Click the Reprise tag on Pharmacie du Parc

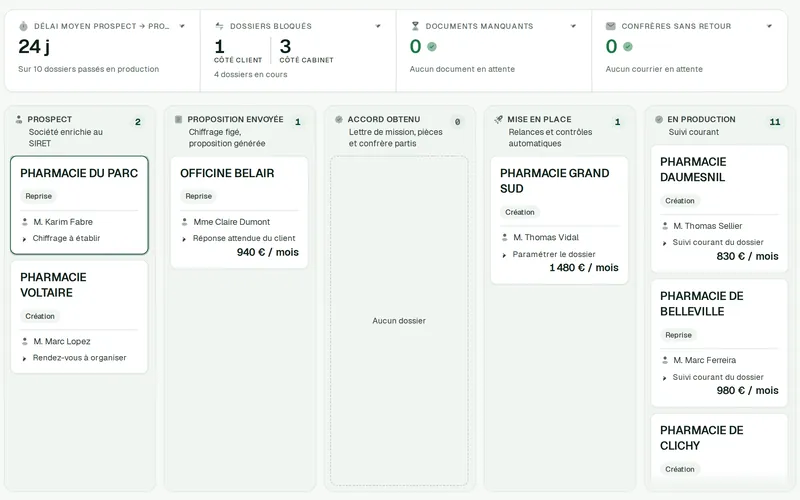pos(39,196)
